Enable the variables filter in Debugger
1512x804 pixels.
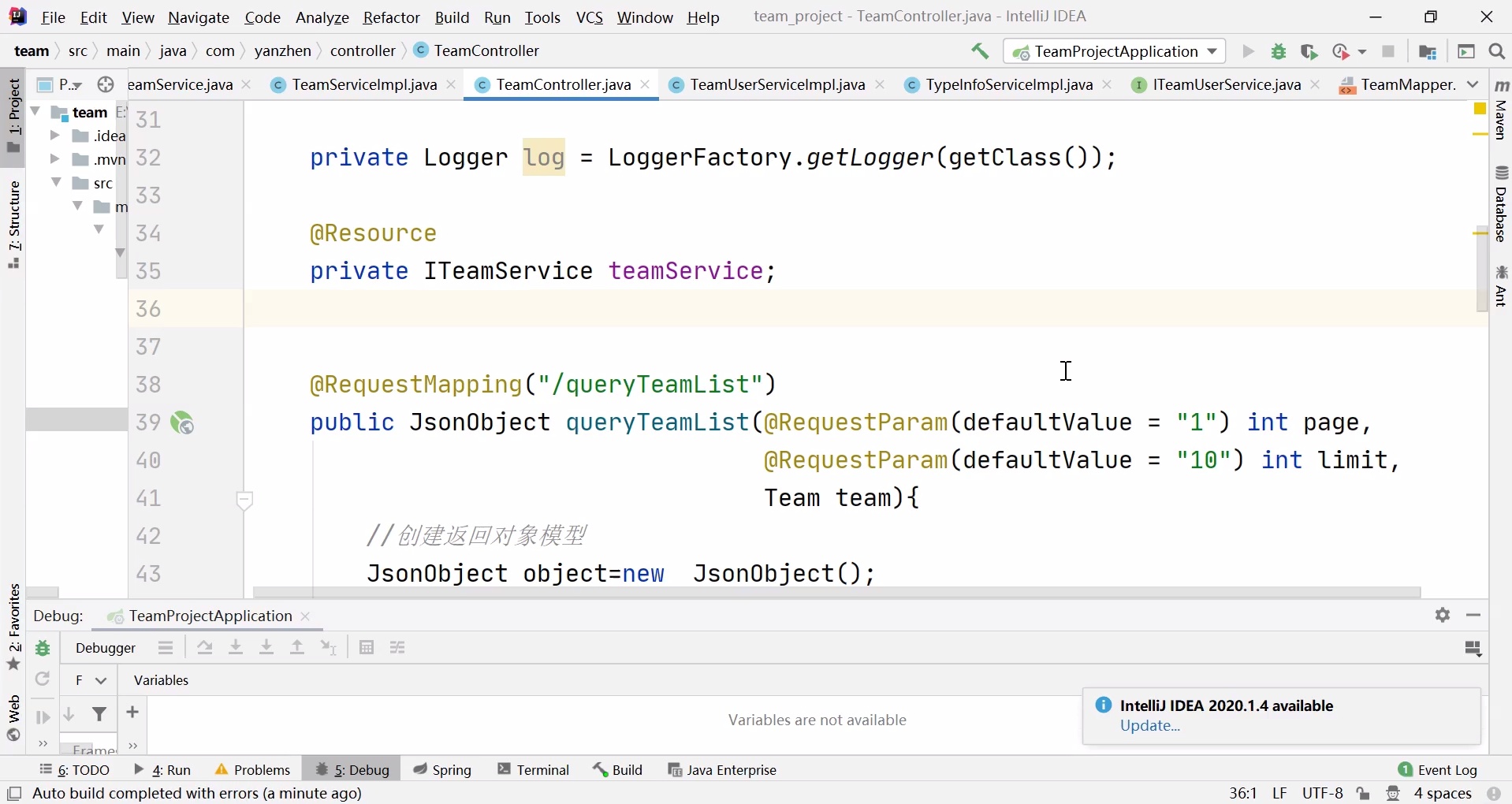(99, 714)
